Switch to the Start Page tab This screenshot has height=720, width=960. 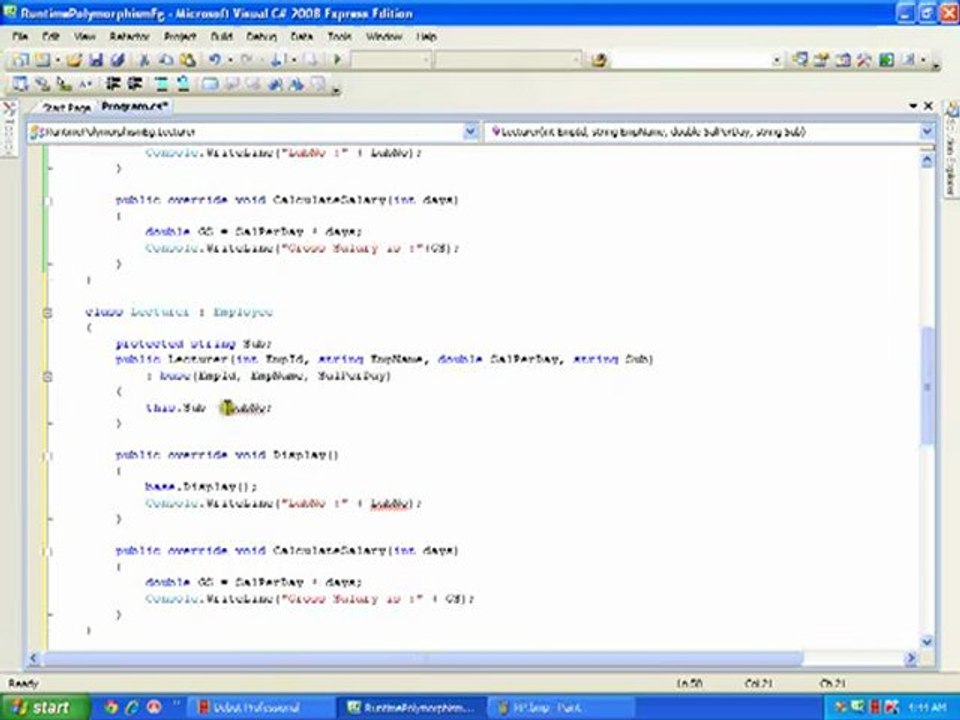click(67, 107)
